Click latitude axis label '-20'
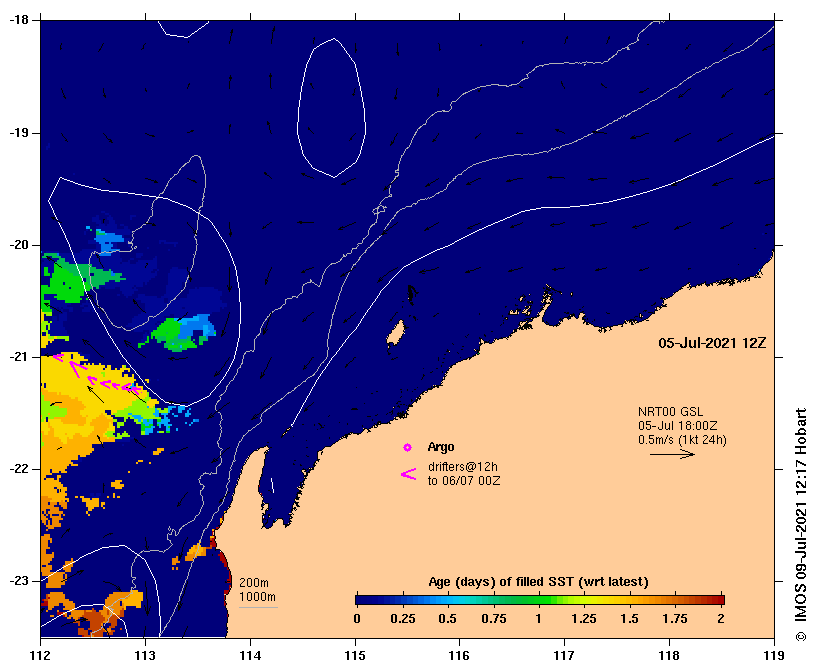This screenshot has width=818, height=672. 17,245
